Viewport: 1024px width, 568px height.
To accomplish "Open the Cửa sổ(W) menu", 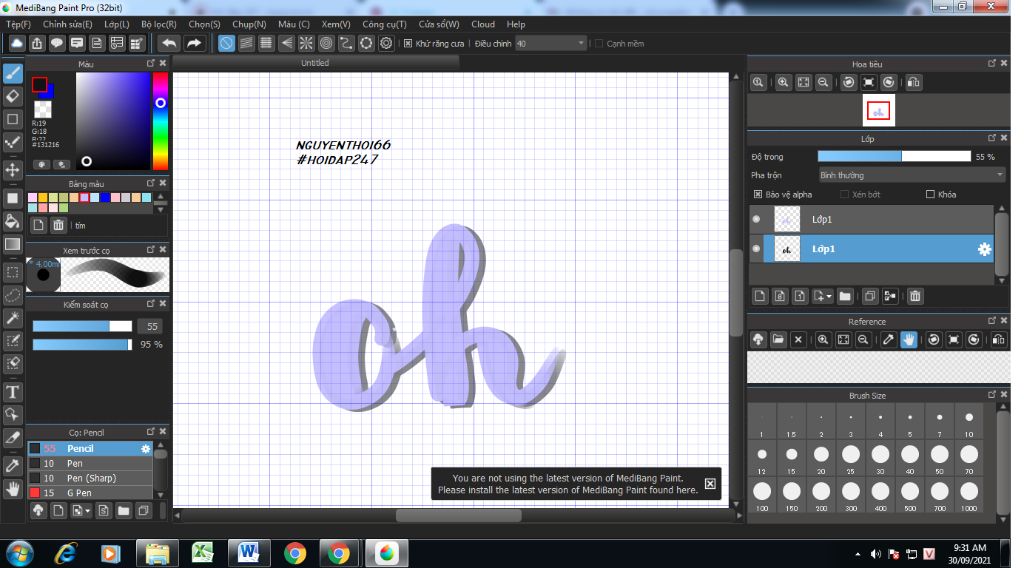I will [439, 24].
